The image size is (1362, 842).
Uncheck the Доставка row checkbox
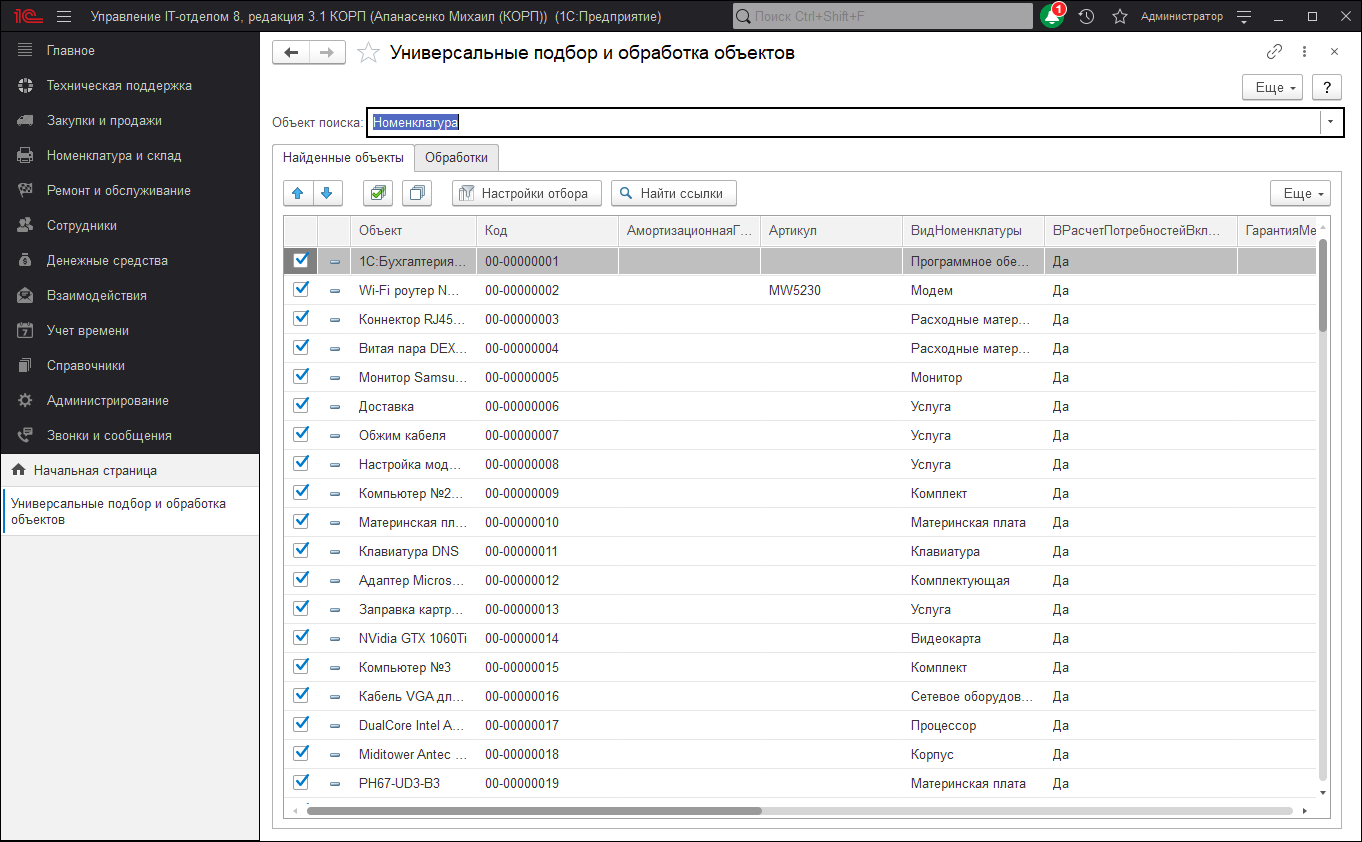pos(301,406)
